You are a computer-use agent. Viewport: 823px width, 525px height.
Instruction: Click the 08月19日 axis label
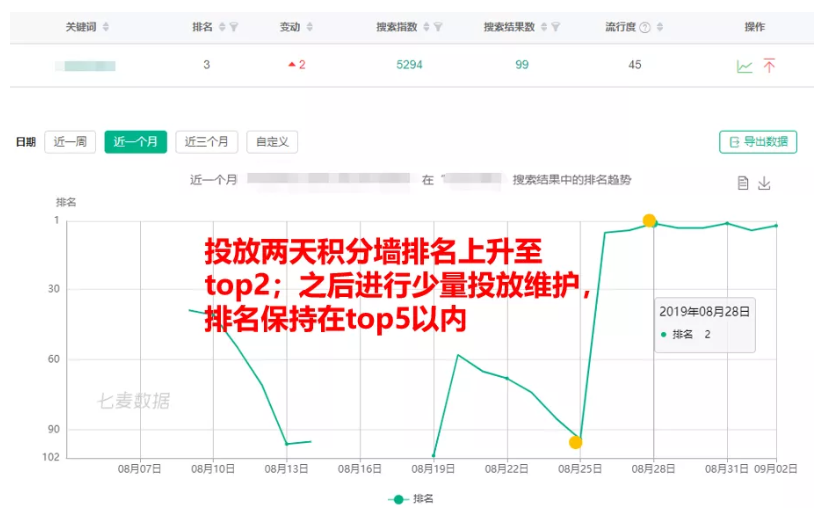pyautogui.click(x=433, y=469)
